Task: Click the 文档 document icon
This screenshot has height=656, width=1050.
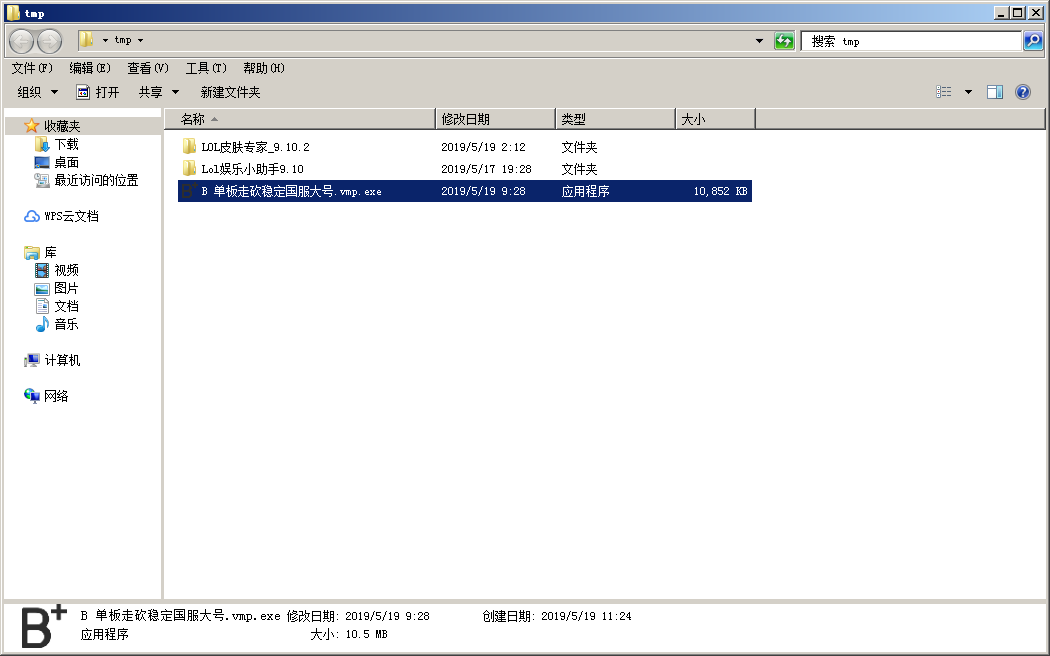Action: (42, 306)
